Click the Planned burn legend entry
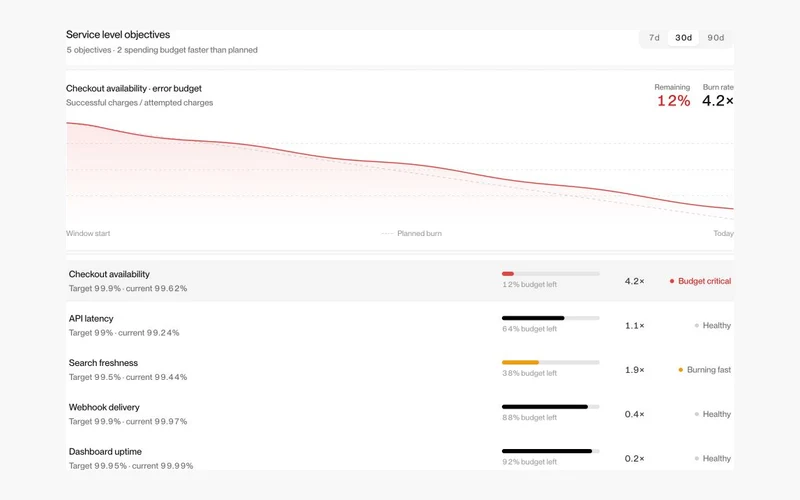800x500 pixels. point(412,234)
